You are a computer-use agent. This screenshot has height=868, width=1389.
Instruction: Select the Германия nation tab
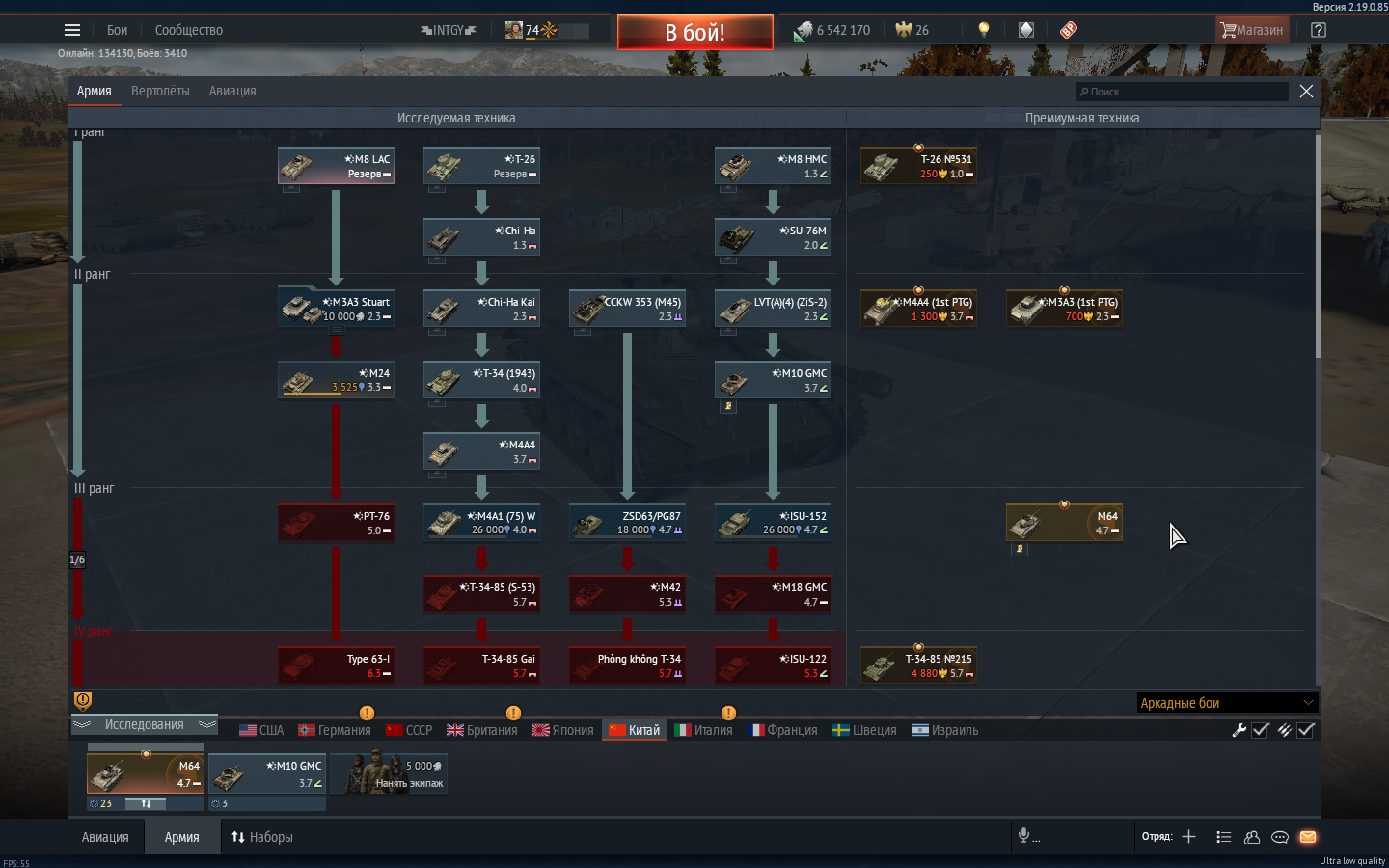click(x=335, y=730)
